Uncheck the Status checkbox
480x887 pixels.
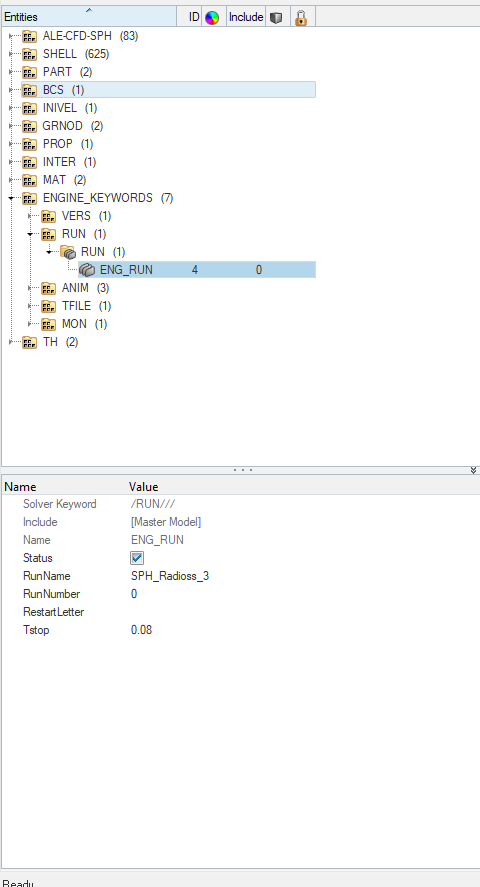coord(137,558)
